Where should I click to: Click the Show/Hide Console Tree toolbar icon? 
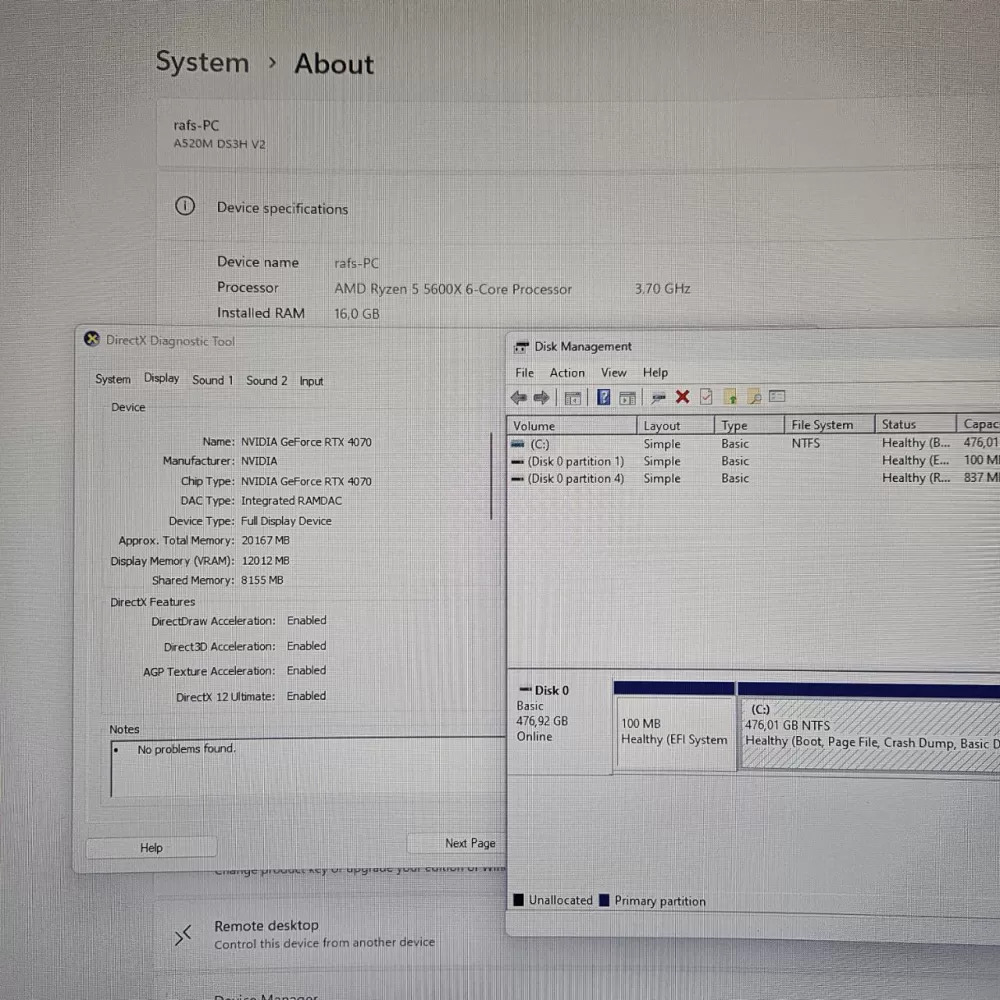(x=573, y=398)
